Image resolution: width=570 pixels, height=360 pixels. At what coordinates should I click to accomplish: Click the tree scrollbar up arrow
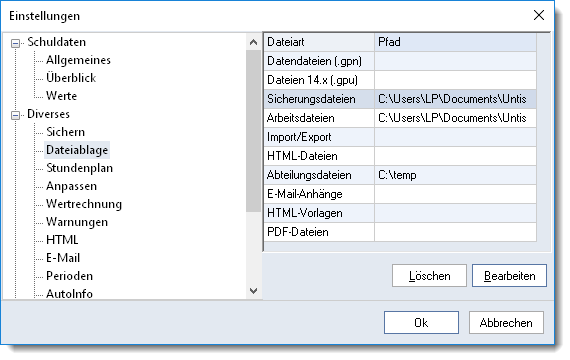pos(253,42)
